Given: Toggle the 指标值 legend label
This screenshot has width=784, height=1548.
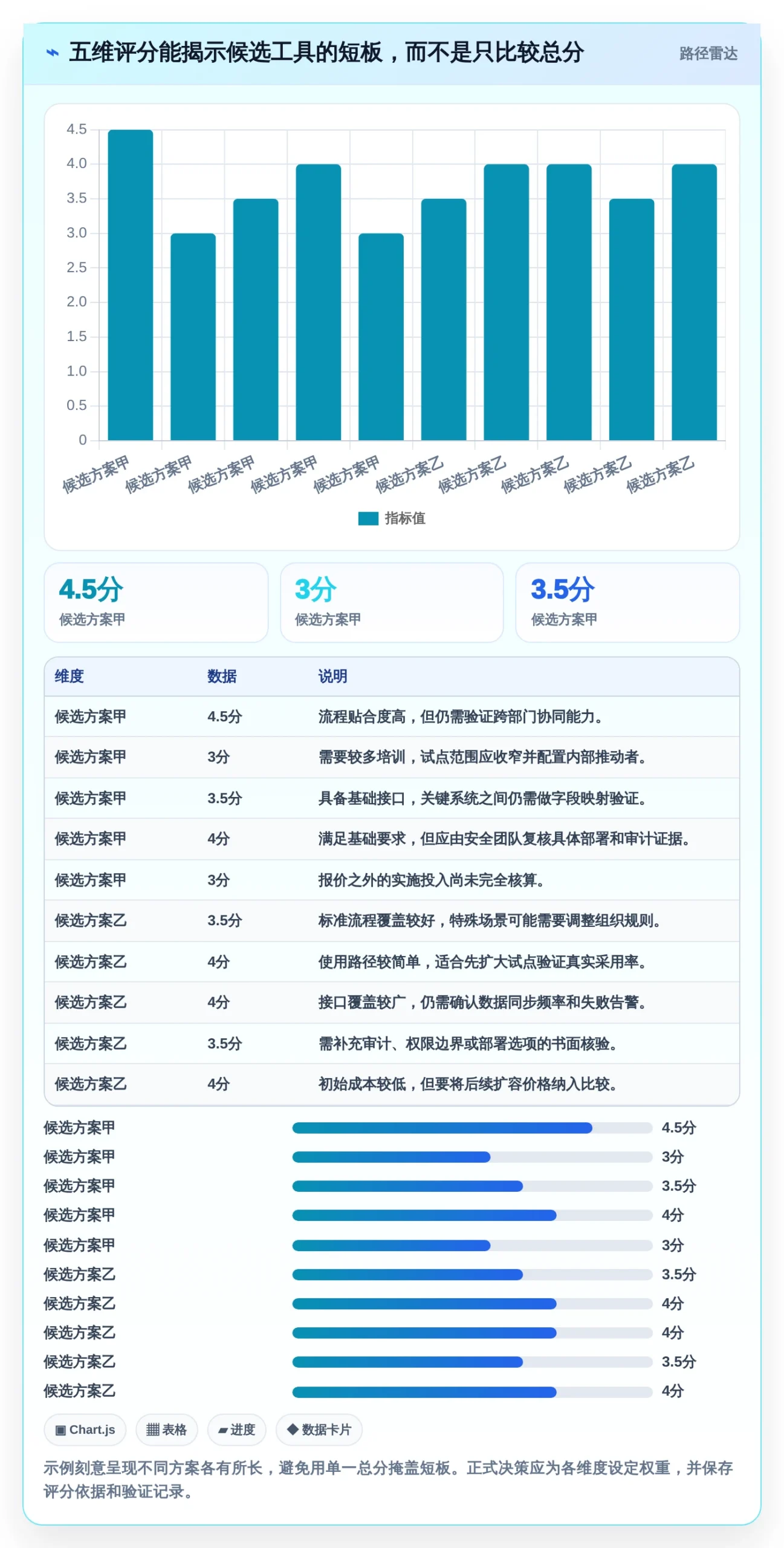Looking at the screenshot, I should pyautogui.click(x=405, y=518).
